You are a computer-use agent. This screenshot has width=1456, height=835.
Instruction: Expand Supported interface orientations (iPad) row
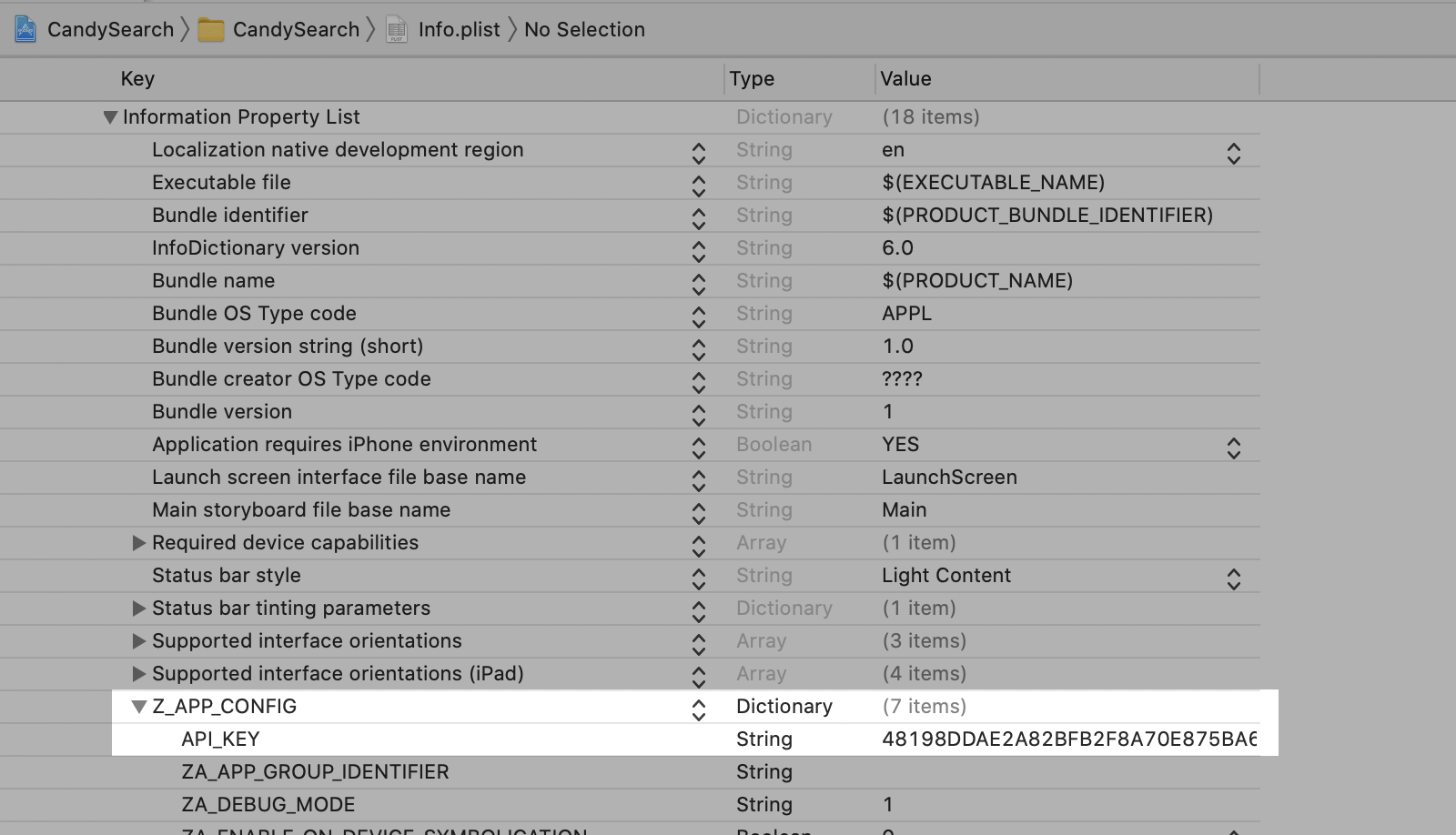tap(139, 674)
